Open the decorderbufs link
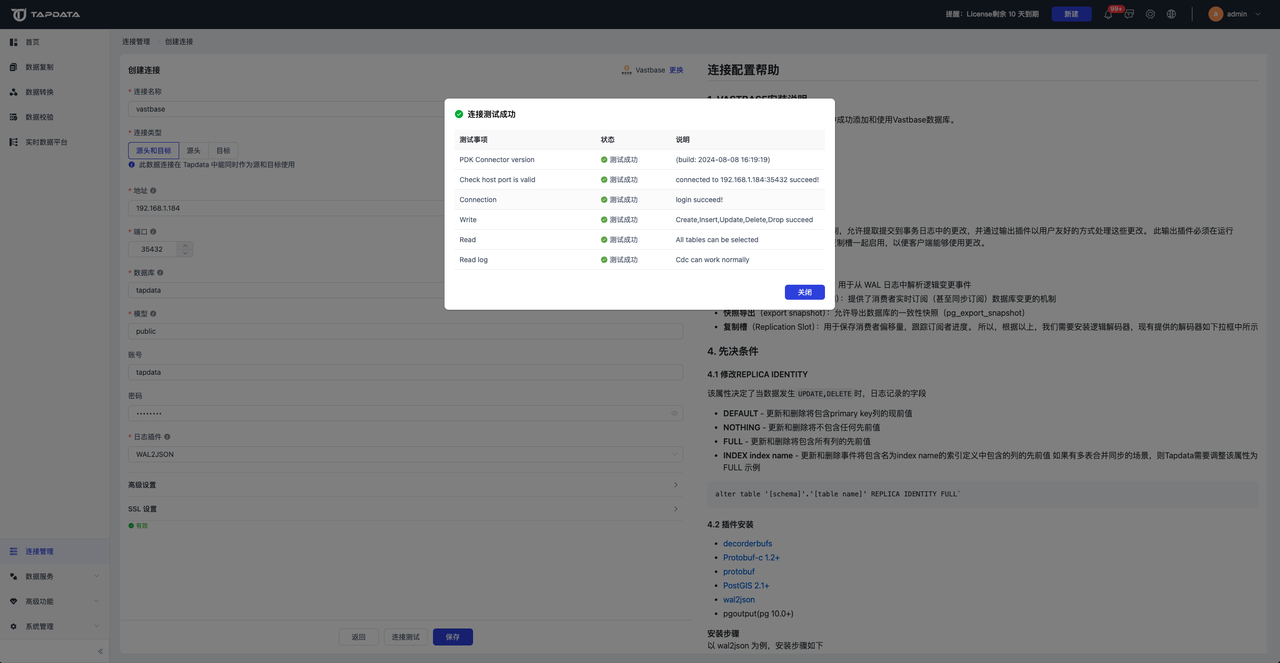 (x=748, y=544)
